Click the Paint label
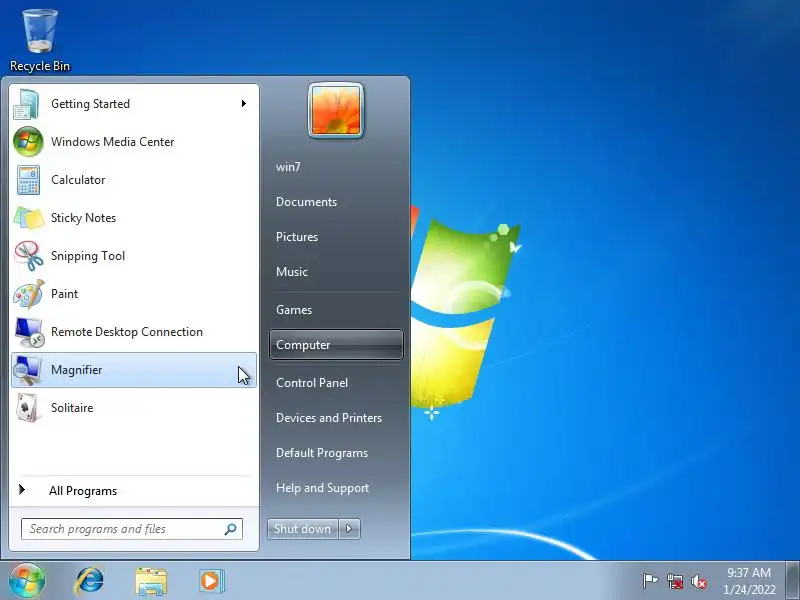Image resolution: width=800 pixels, height=600 pixels. pyautogui.click(x=64, y=294)
